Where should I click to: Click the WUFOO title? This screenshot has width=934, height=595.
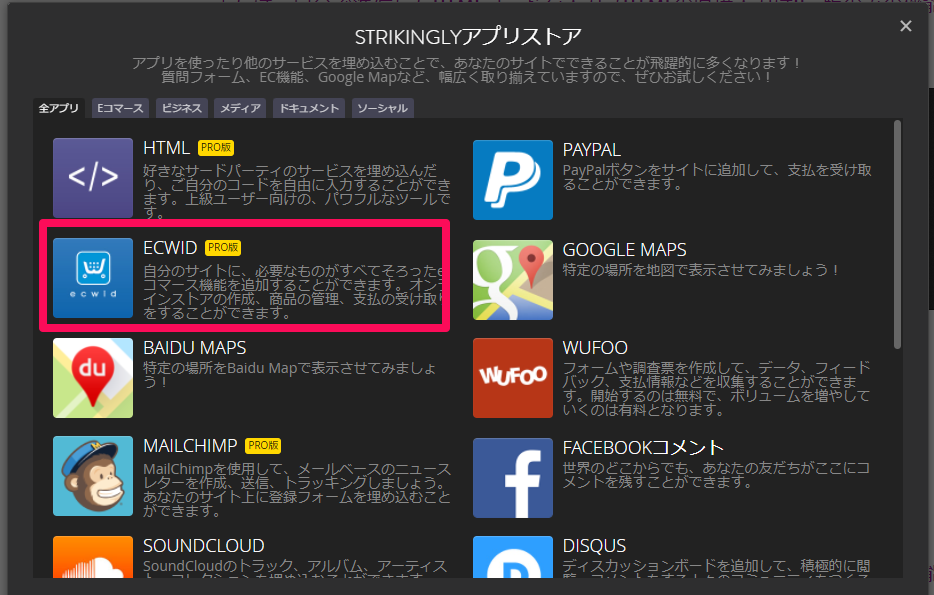(595, 348)
